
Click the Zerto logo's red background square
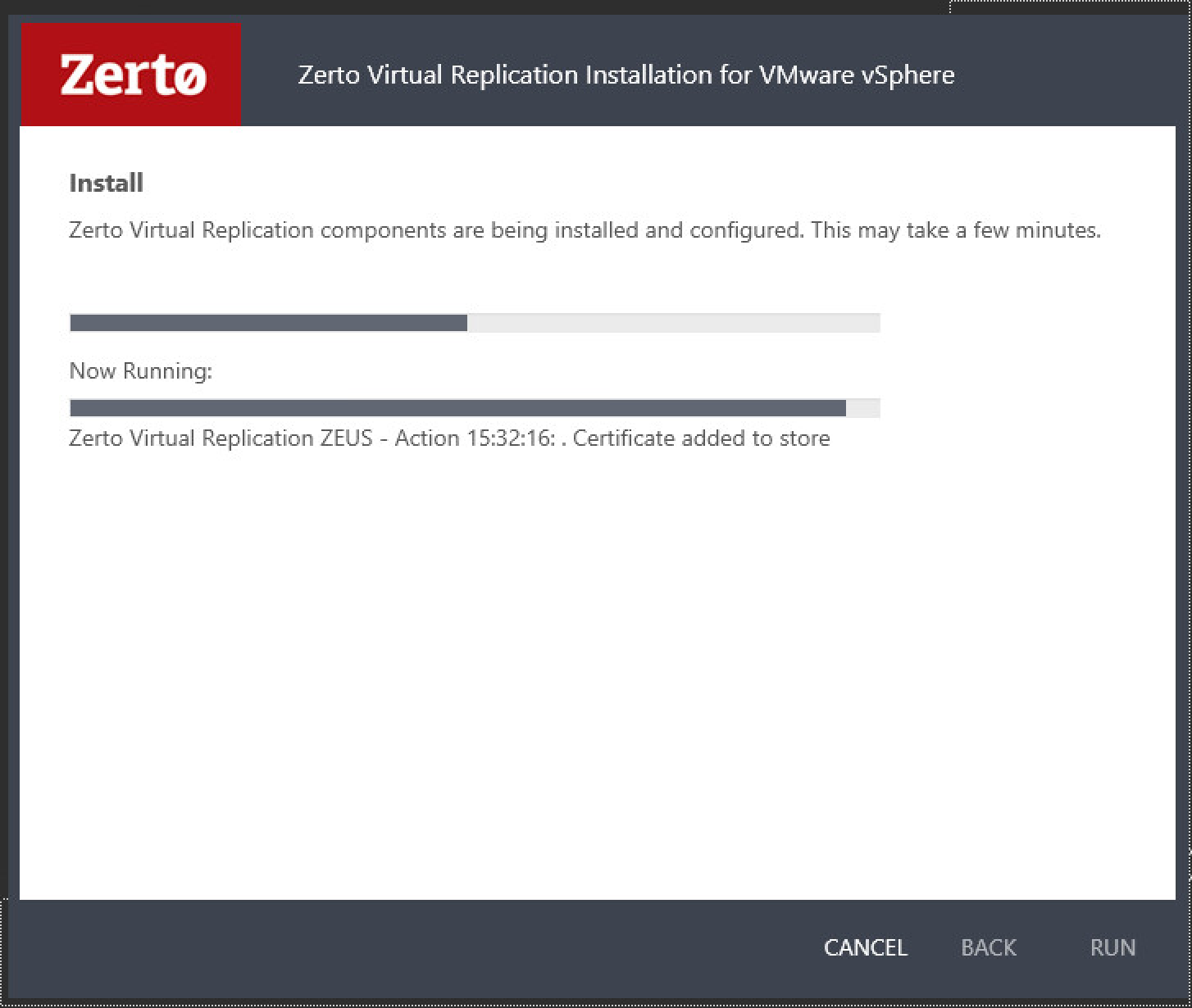coord(130,73)
